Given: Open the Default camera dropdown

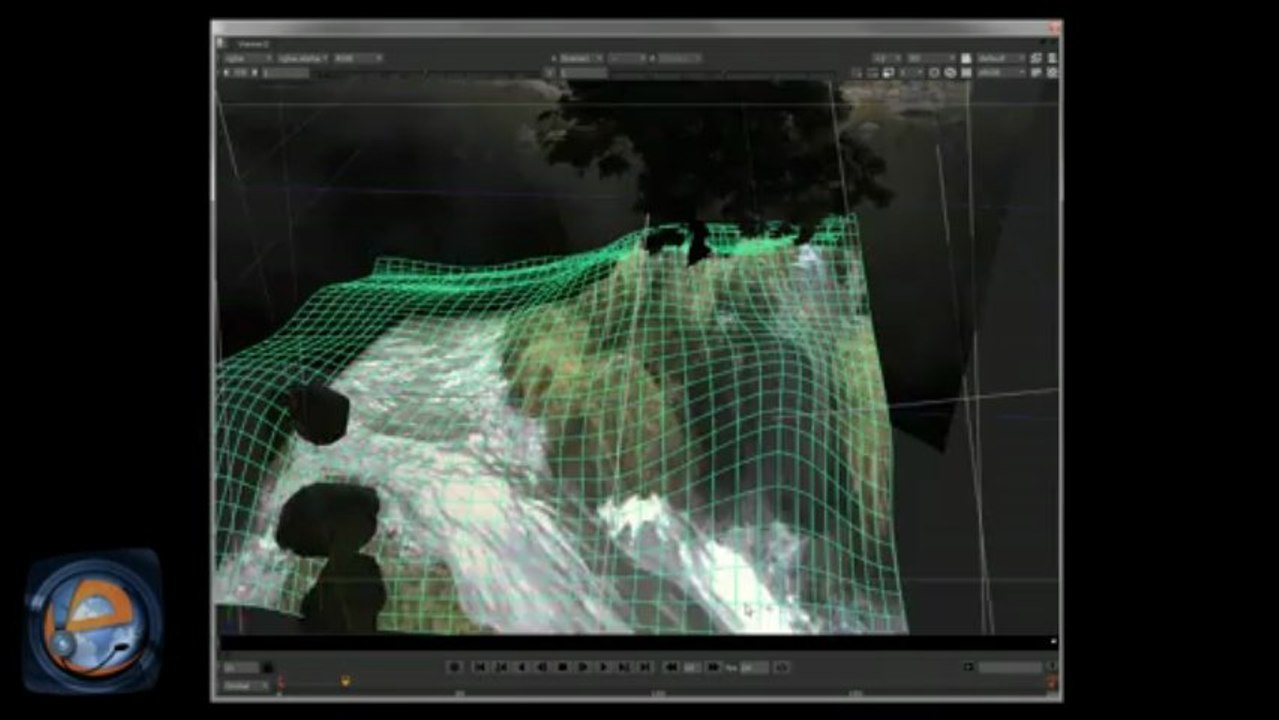Looking at the screenshot, I should (x=1001, y=58).
